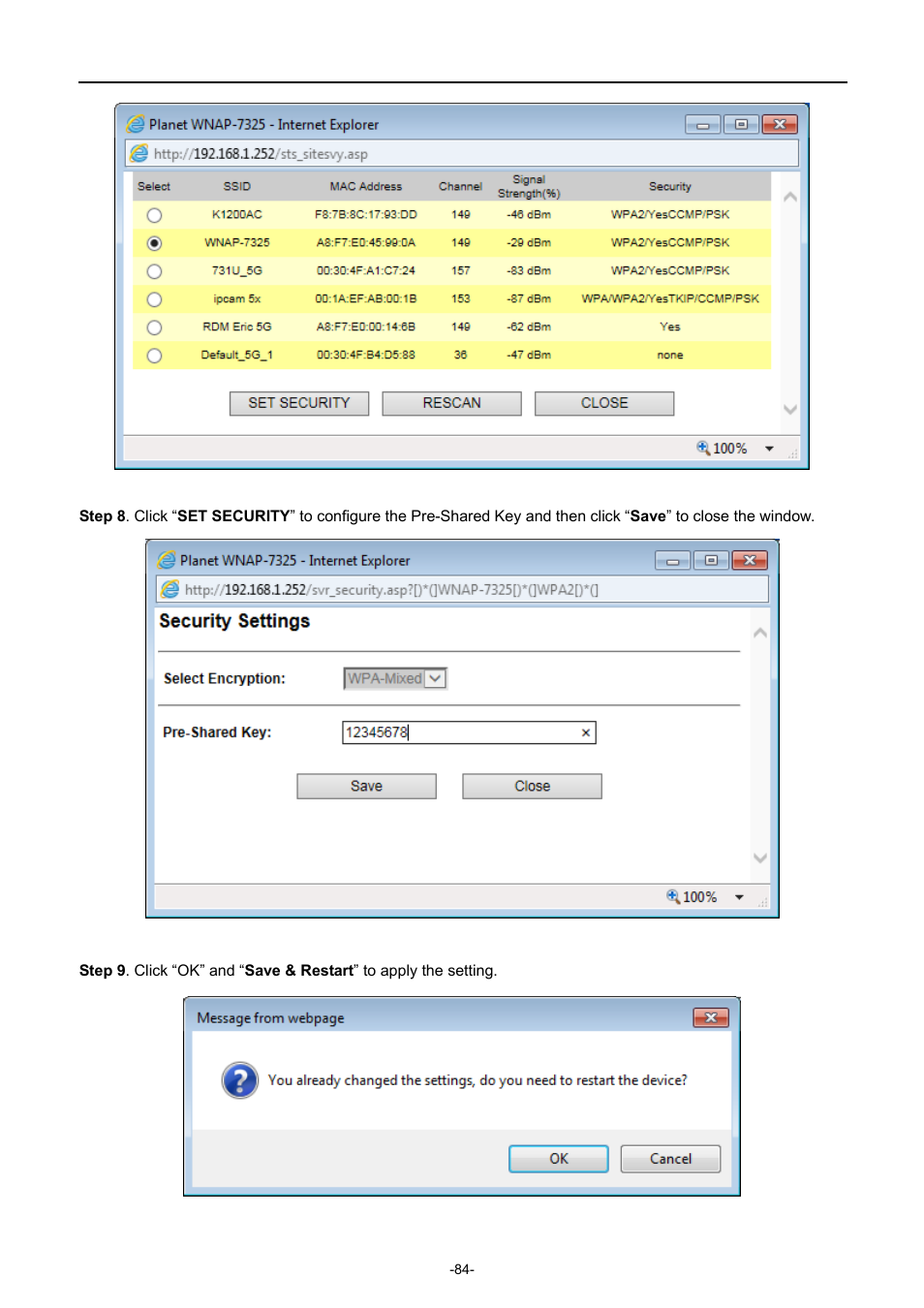Select the Default_5G_1 radio button
Screen dimensions: 924x1308
[x=154, y=356]
